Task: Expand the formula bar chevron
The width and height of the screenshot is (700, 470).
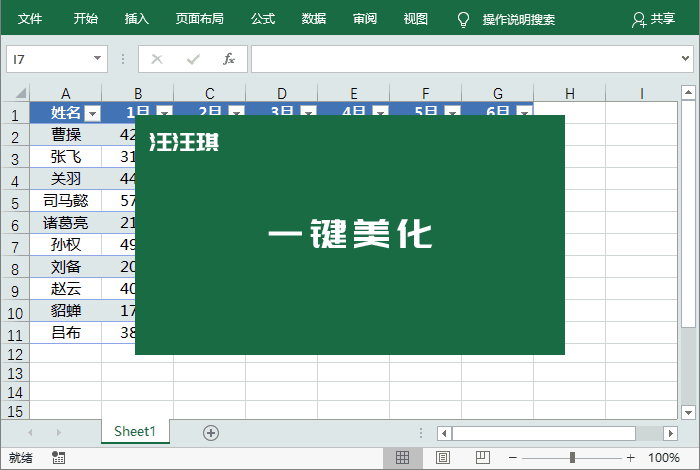Action: click(685, 58)
